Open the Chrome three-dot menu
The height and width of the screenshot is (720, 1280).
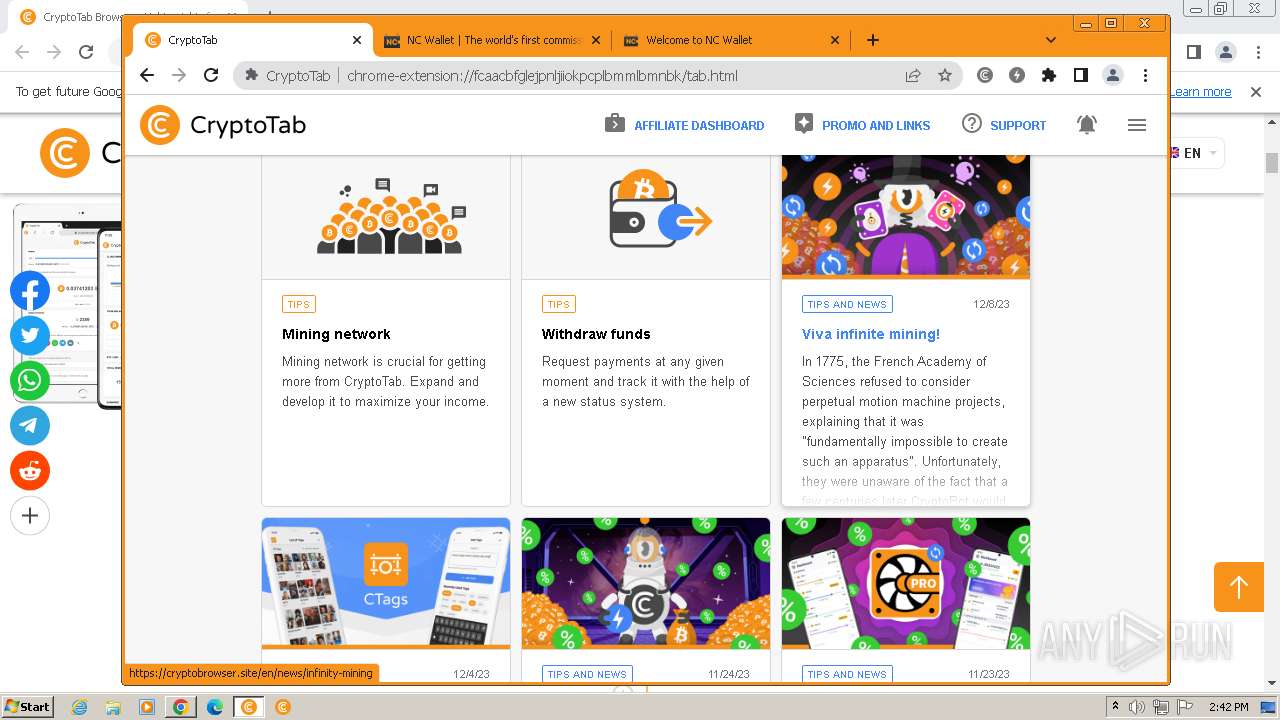[x=1145, y=75]
